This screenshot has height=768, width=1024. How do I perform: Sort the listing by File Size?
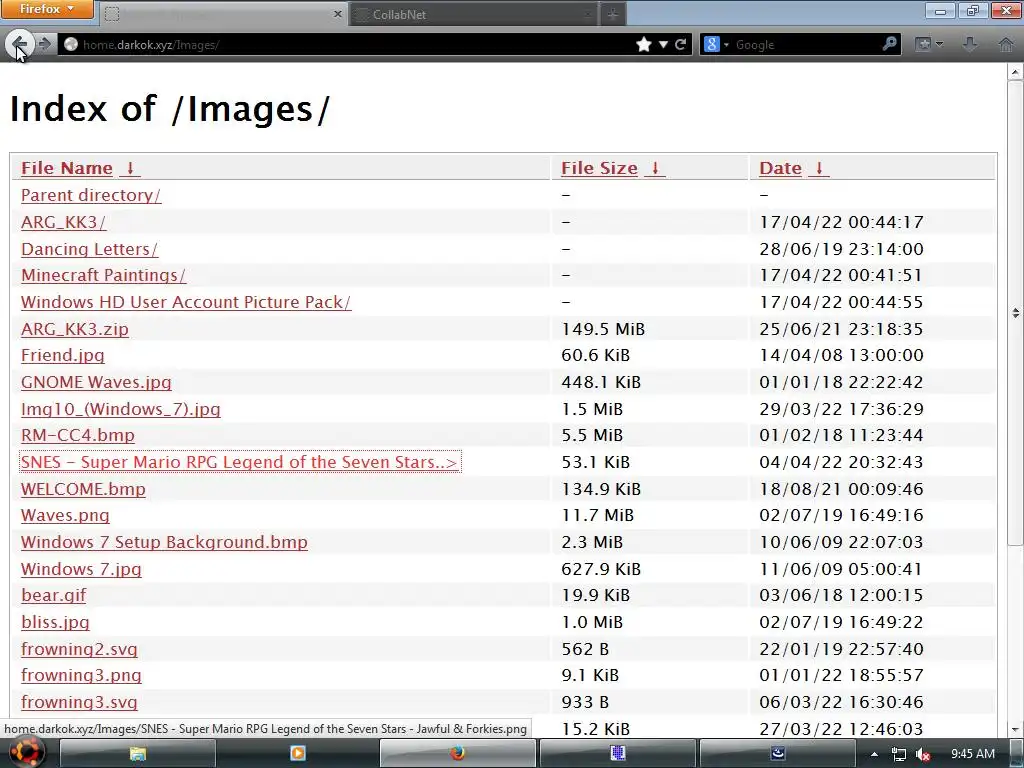(x=600, y=168)
